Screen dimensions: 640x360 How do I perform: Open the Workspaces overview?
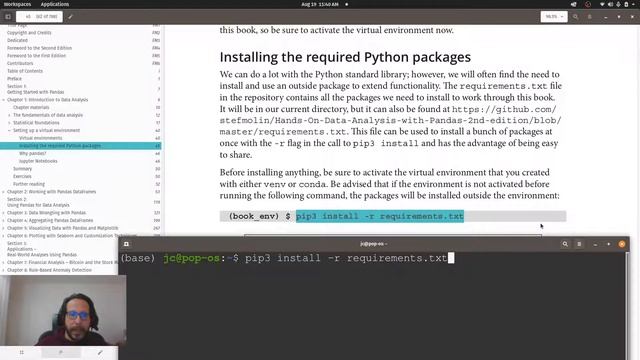click(x=17, y=4)
